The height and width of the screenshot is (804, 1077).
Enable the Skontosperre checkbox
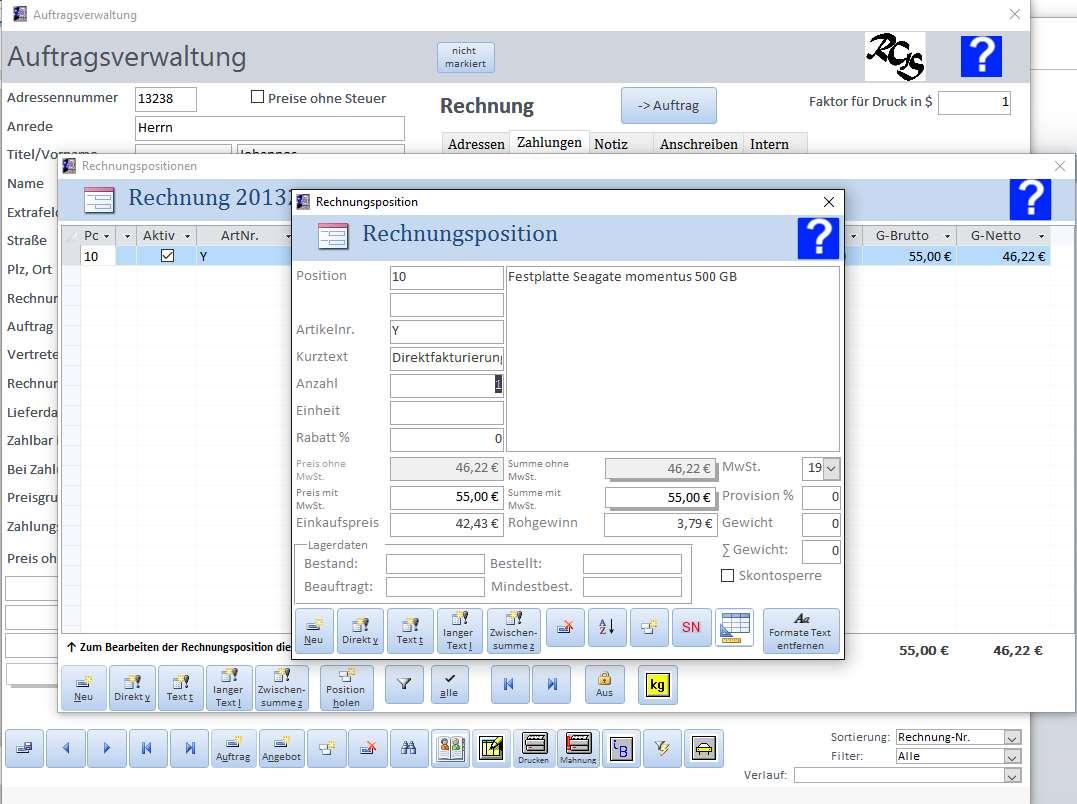click(728, 576)
